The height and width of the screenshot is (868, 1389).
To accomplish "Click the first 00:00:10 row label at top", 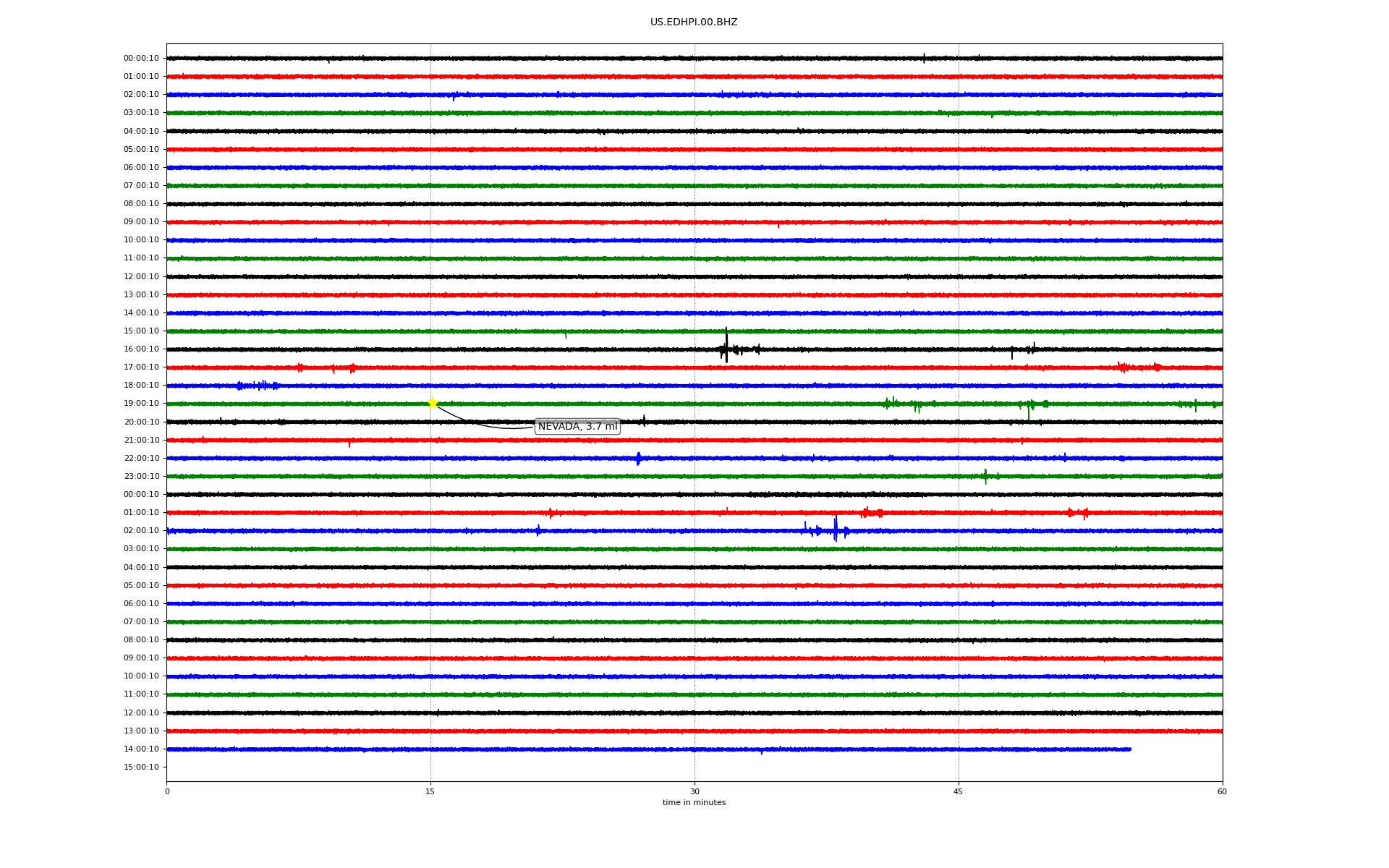I will pyautogui.click(x=141, y=59).
